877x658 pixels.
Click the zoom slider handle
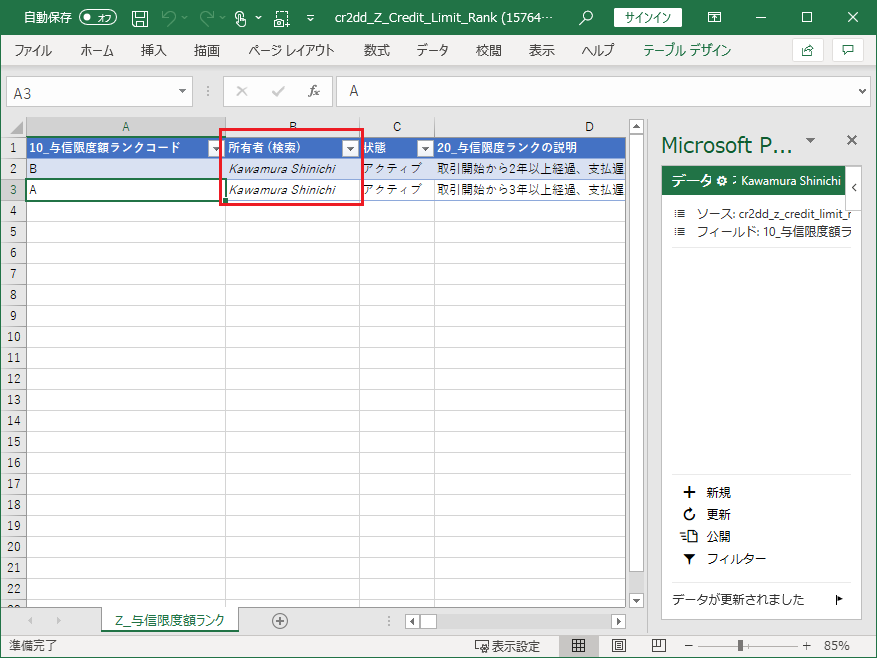pos(741,646)
